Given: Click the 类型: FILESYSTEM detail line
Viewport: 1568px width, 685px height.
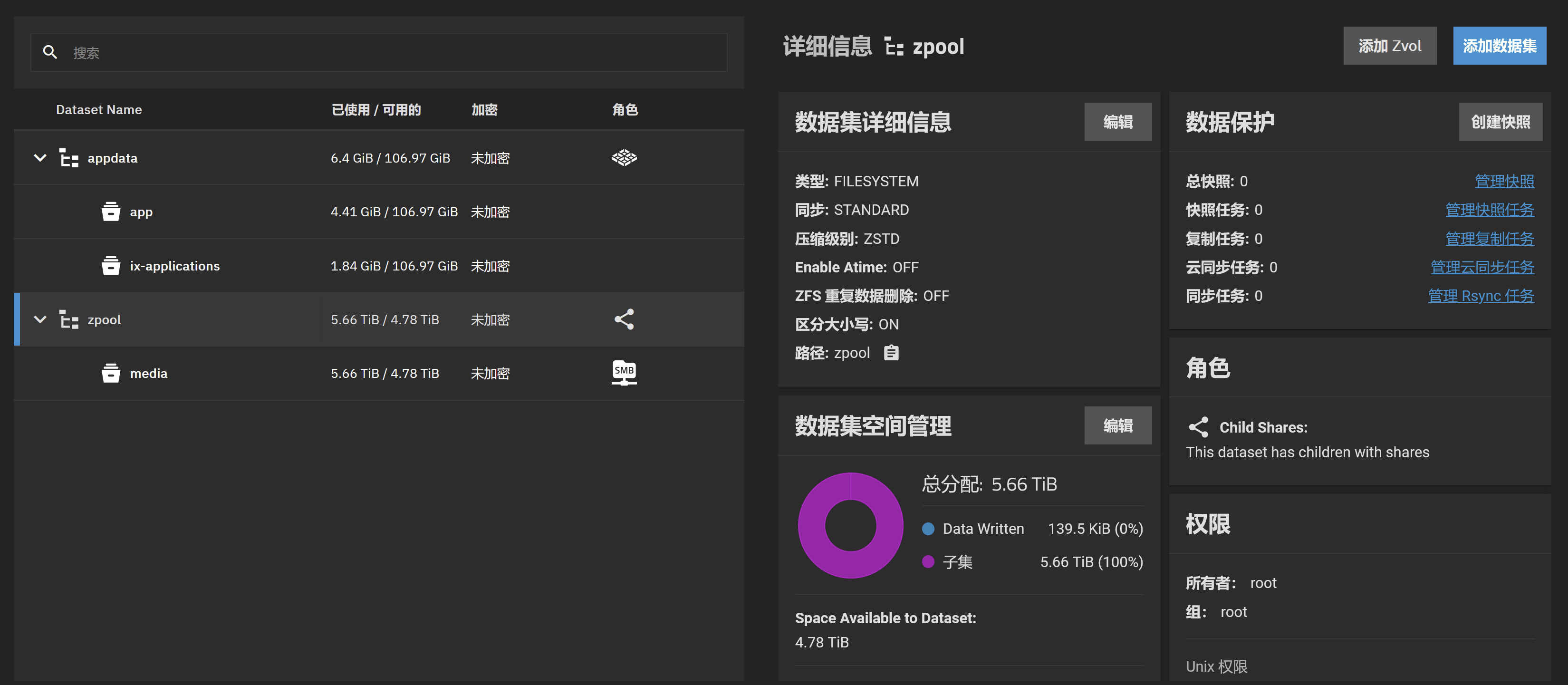Looking at the screenshot, I should pos(856,182).
